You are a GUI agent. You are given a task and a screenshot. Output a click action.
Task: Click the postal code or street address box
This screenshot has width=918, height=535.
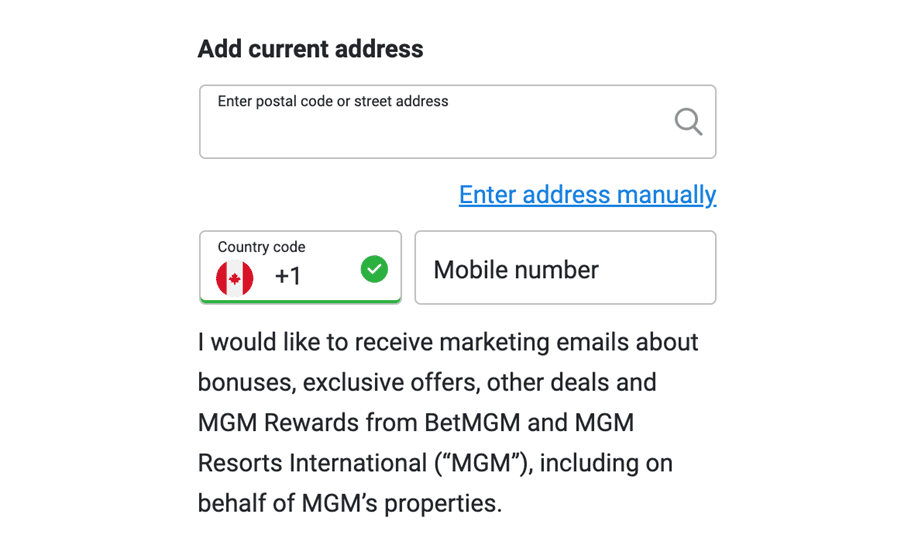coord(457,122)
